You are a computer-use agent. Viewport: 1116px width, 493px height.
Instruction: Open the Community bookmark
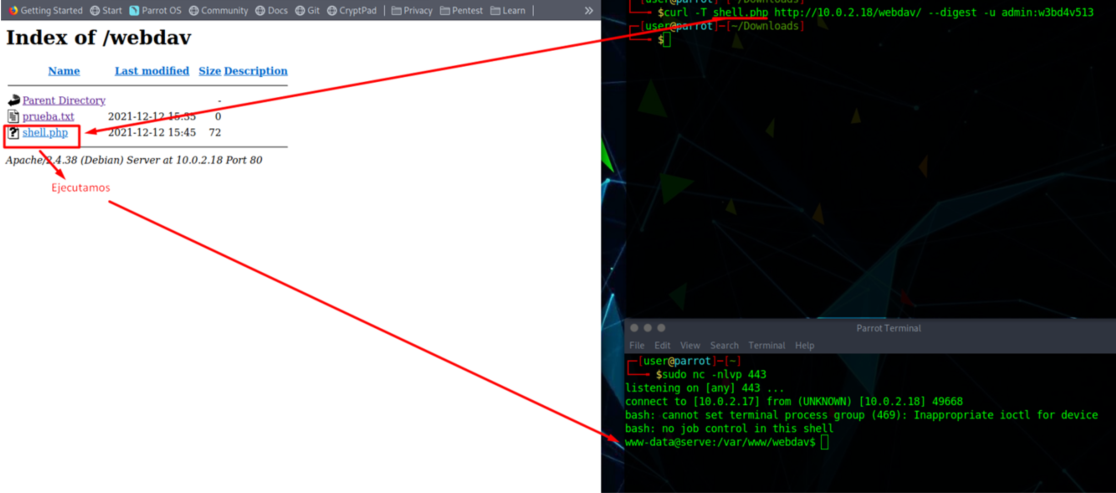(x=219, y=10)
